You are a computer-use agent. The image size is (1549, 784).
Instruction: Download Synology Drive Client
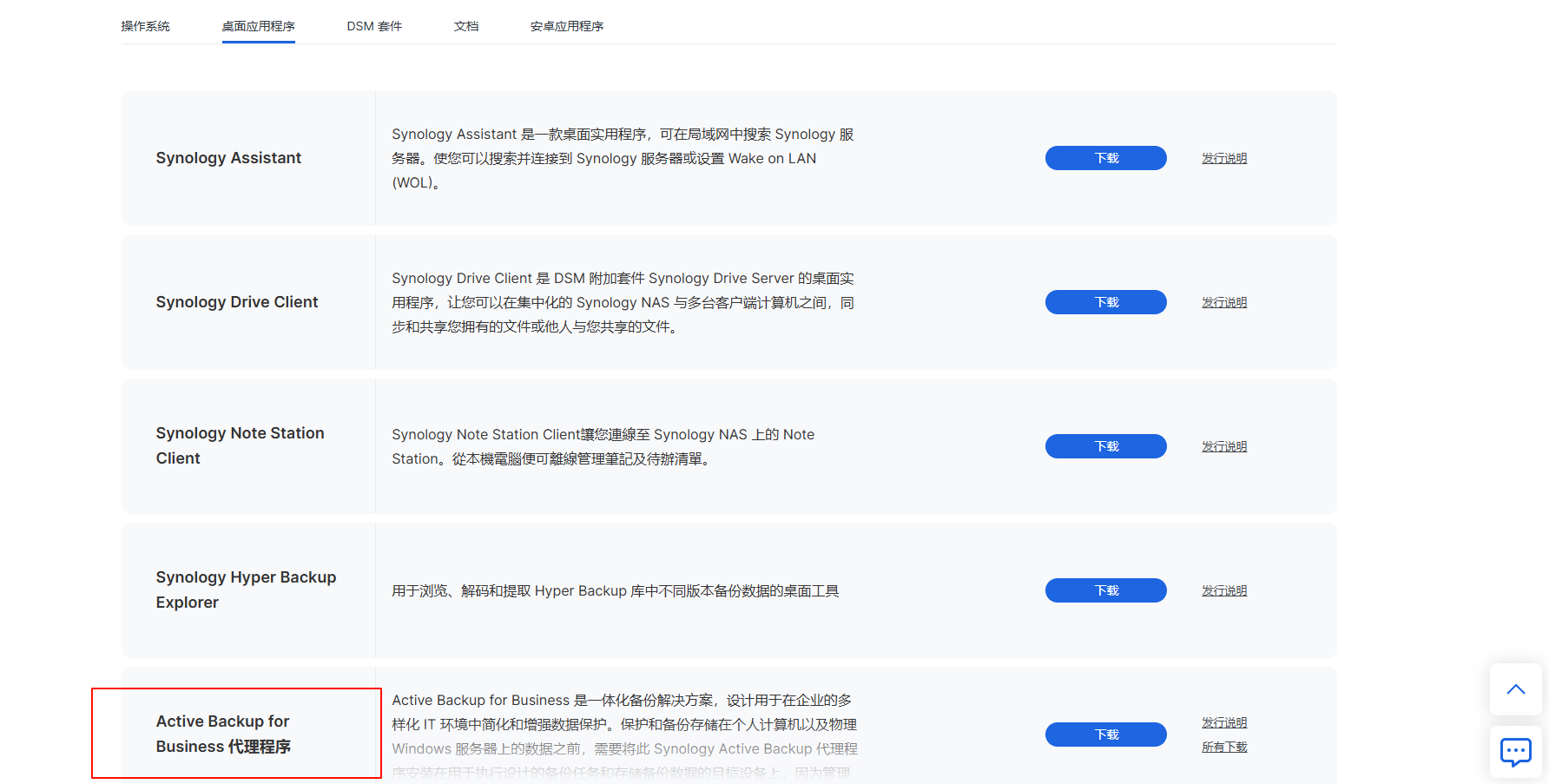pos(1105,302)
